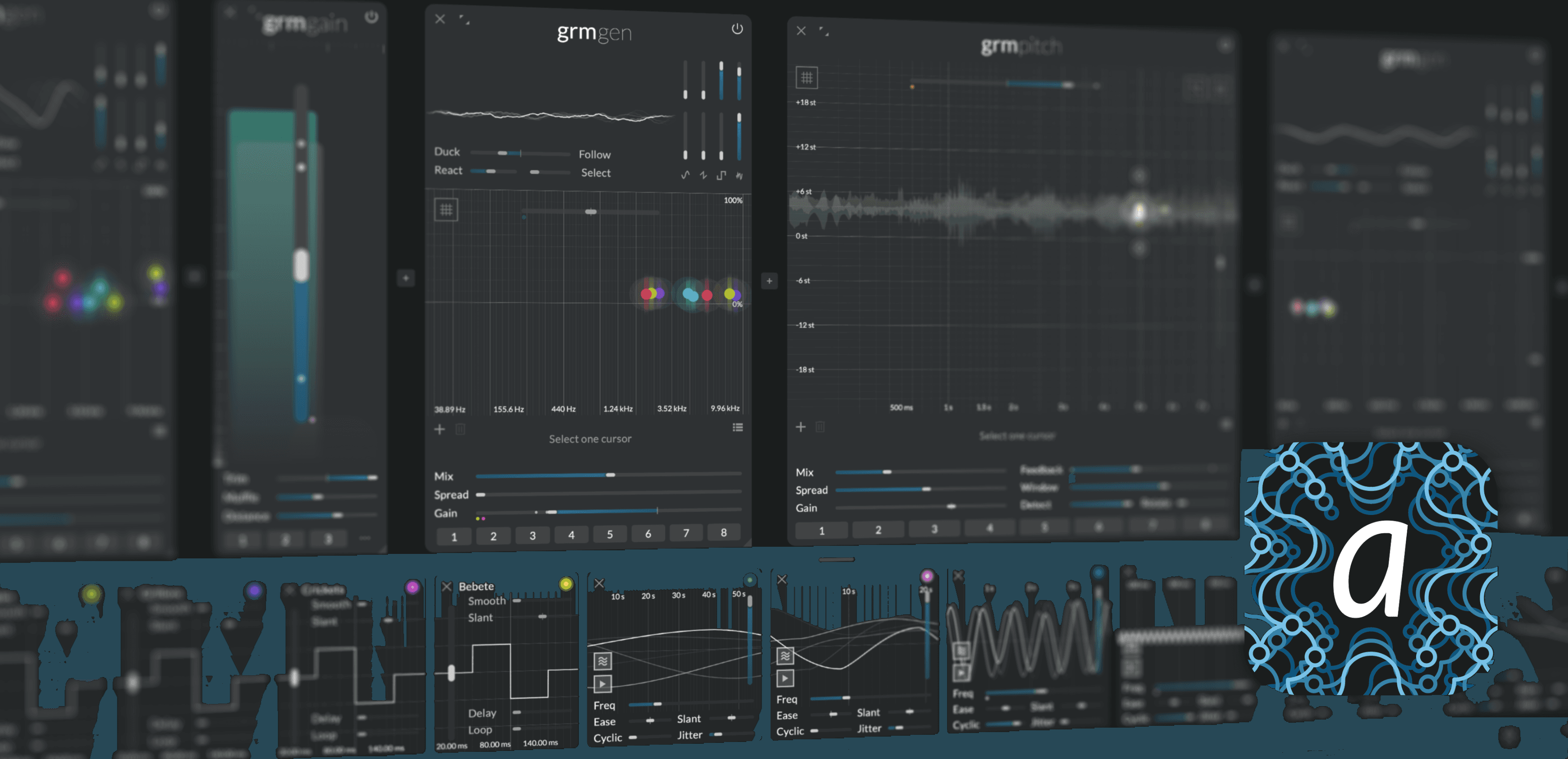Viewport: 1568px width, 759px height.
Task: Select the sawtooth waveform icon in grmgen
Action: click(x=703, y=175)
